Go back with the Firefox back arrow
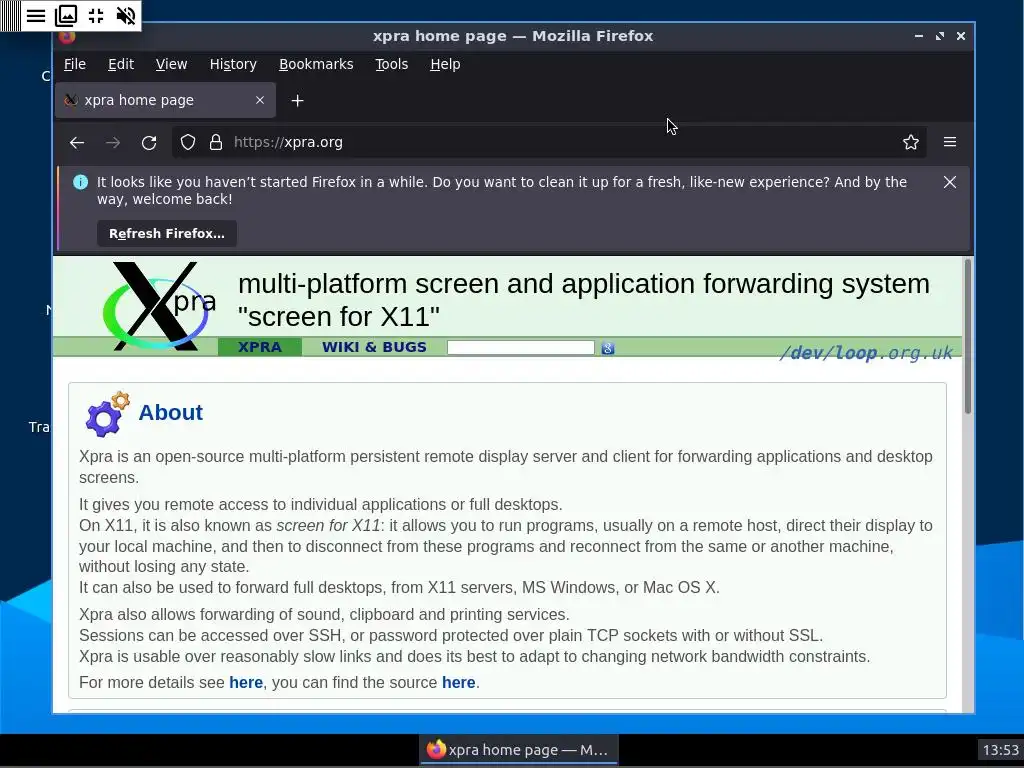The width and height of the screenshot is (1024, 768). [x=77, y=142]
